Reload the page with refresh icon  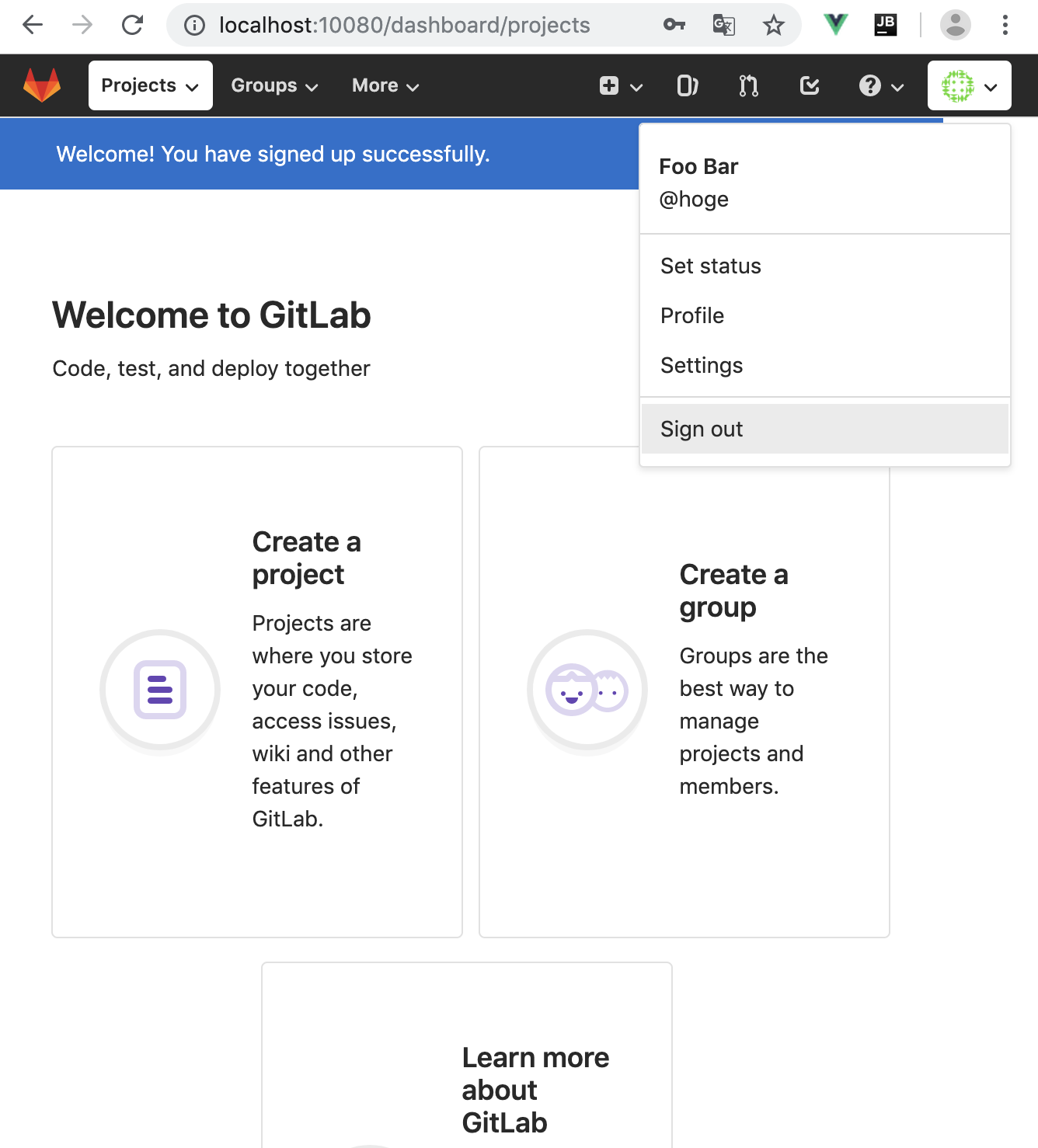(133, 25)
